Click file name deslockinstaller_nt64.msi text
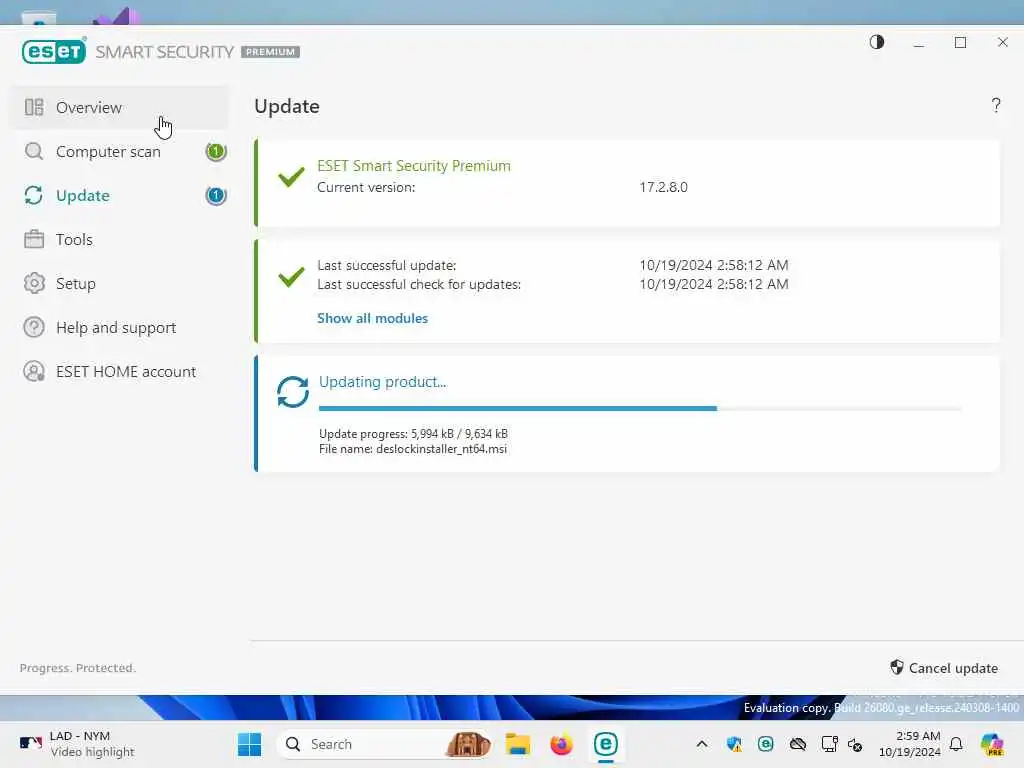This screenshot has height=768, width=1024. coord(441,449)
